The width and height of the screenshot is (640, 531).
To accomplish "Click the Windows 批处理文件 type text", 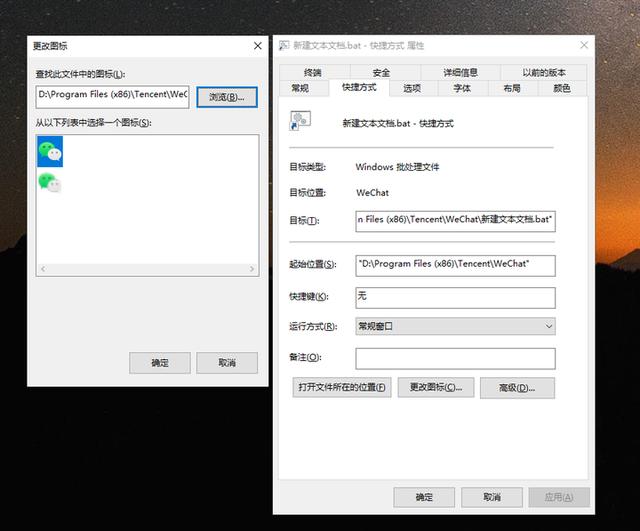I will pyautogui.click(x=397, y=167).
